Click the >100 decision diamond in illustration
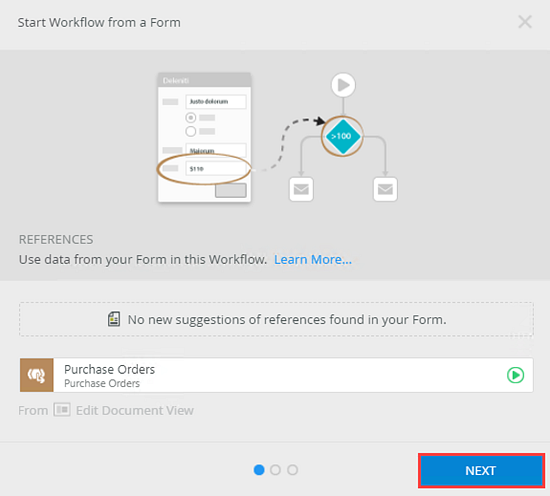This screenshot has height=496, width=550. coord(342,136)
